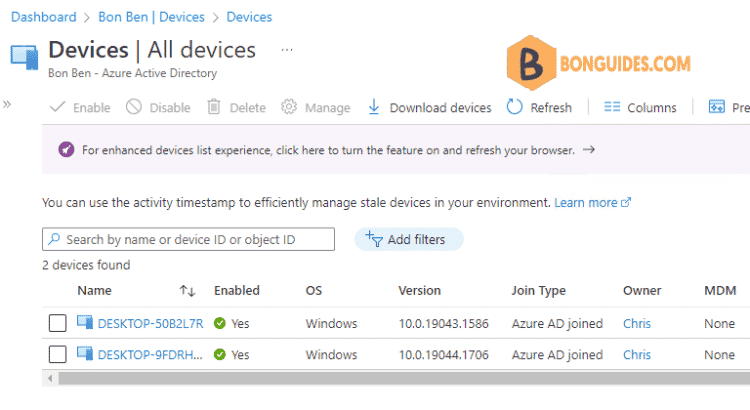
Task: Go to Dashboard in the breadcrumb
Action: [x=44, y=17]
